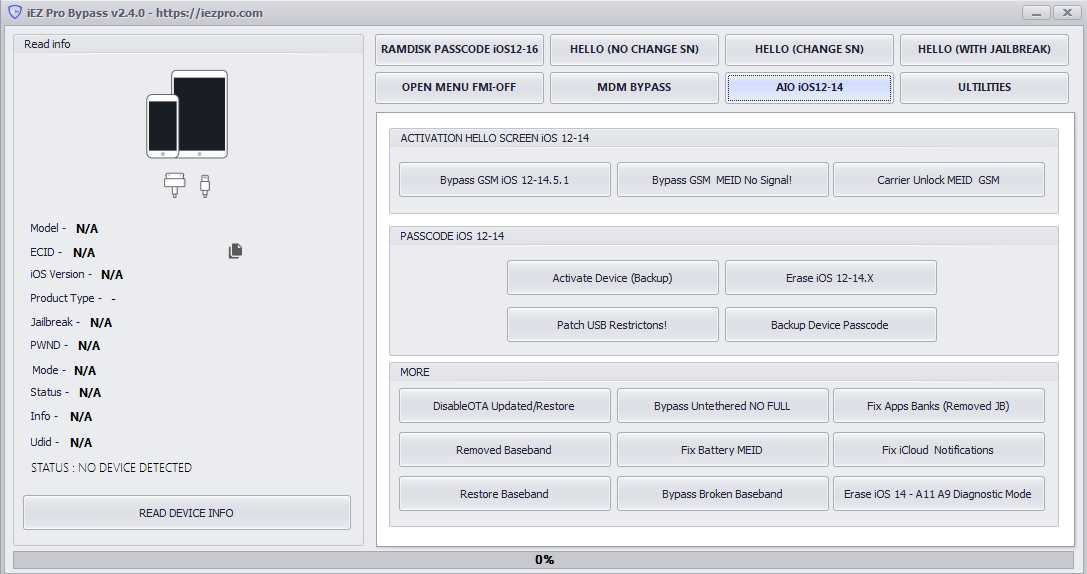Click Bypass Untethered NO FULL button
This screenshot has height=574, width=1087.
click(x=722, y=406)
